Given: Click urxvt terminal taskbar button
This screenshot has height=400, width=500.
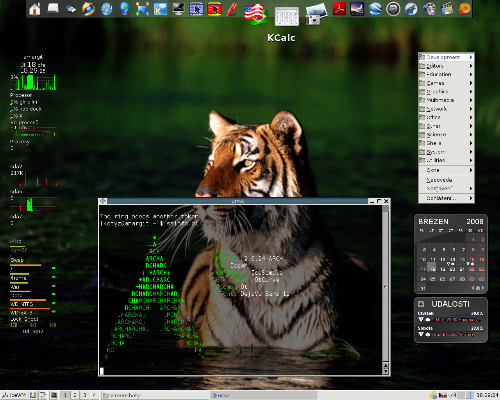Looking at the screenshot, I should [263, 395].
